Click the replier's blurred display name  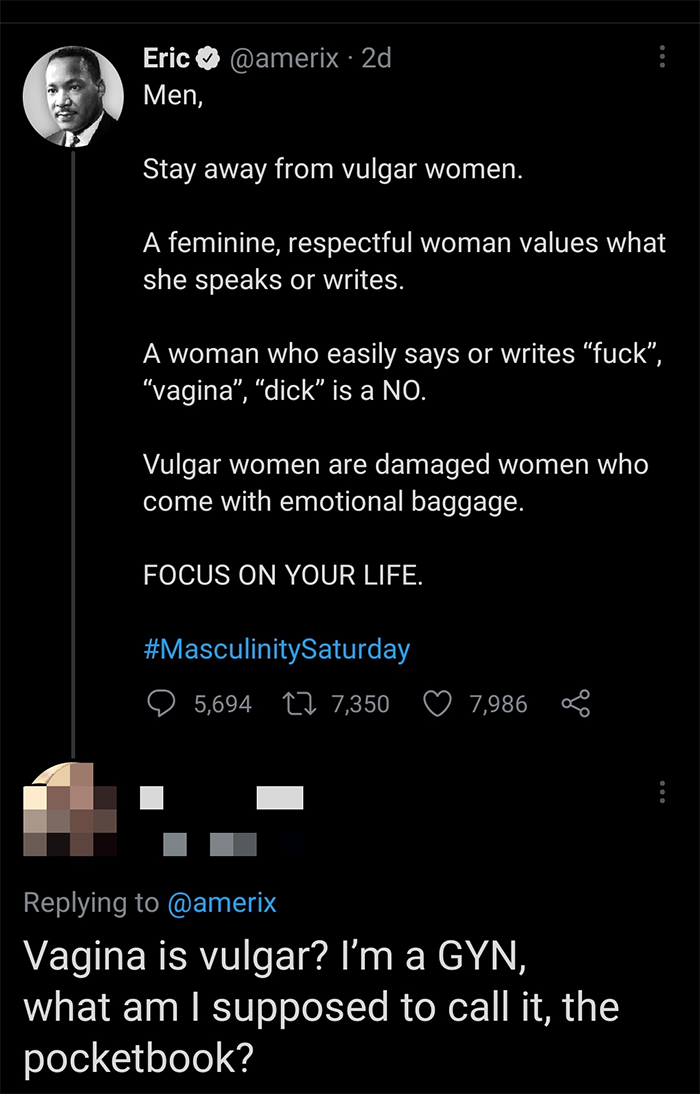[x=222, y=798]
